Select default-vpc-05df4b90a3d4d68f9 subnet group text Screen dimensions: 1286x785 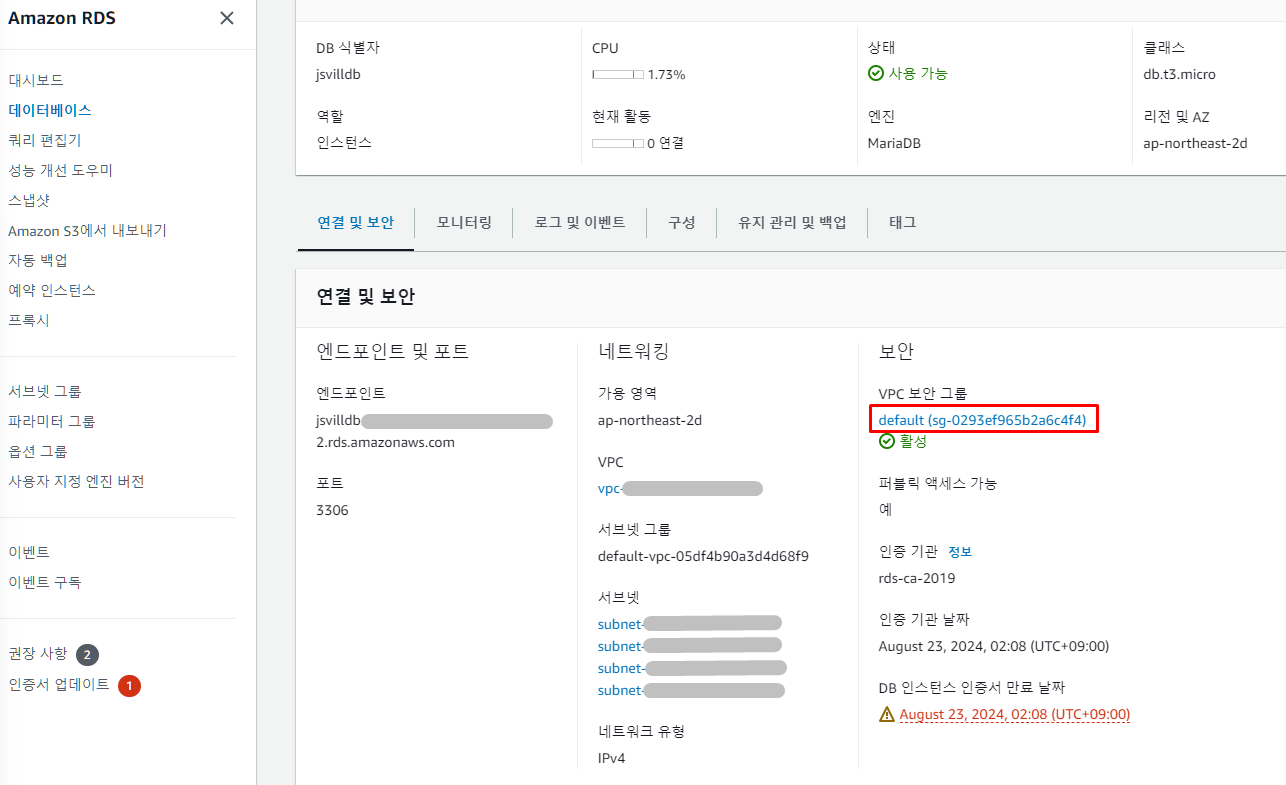703,556
